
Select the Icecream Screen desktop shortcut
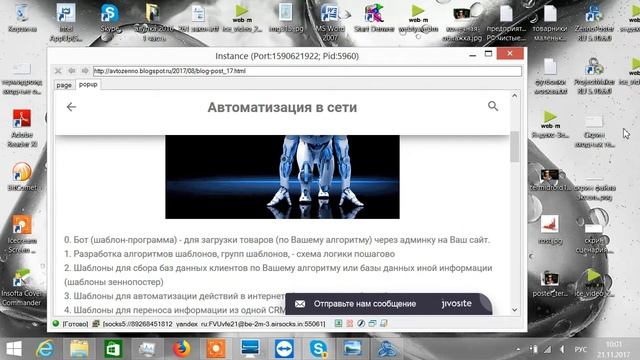coord(22,234)
